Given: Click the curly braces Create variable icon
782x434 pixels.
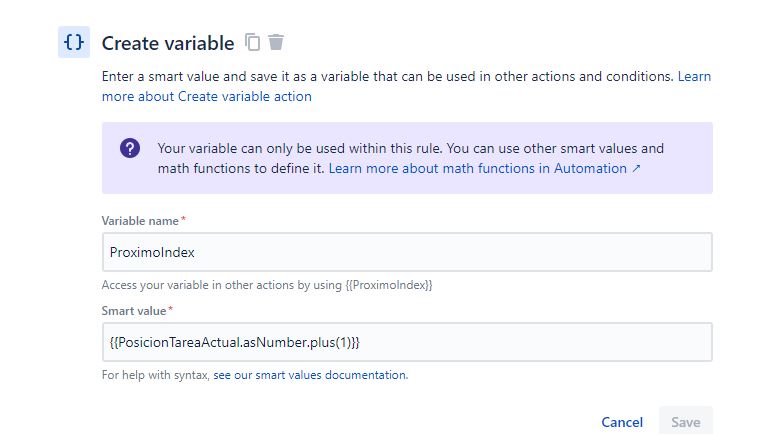Looking at the screenshot, I should [74, 42].
